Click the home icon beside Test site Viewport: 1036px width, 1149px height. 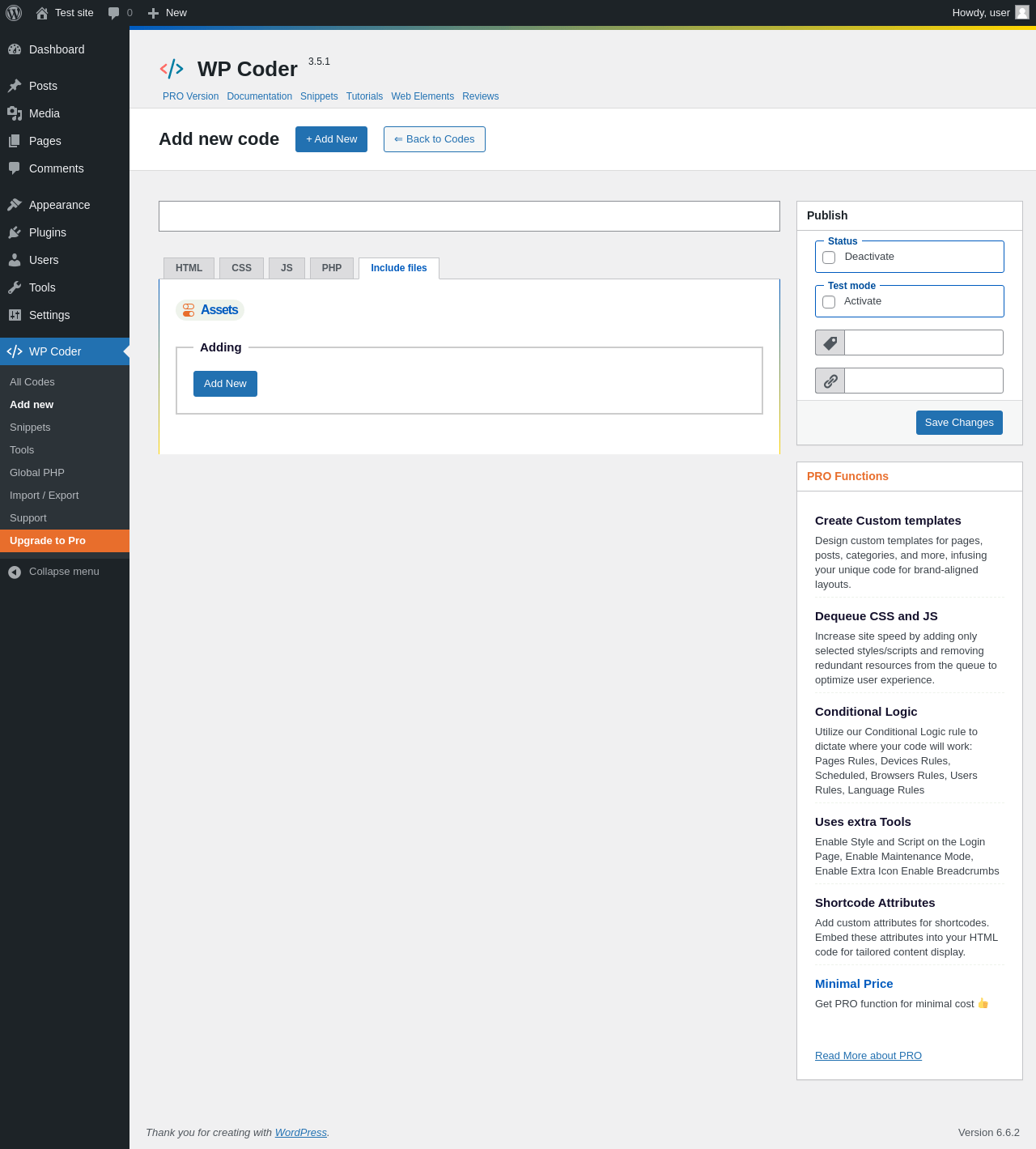(x=42, y=13)
